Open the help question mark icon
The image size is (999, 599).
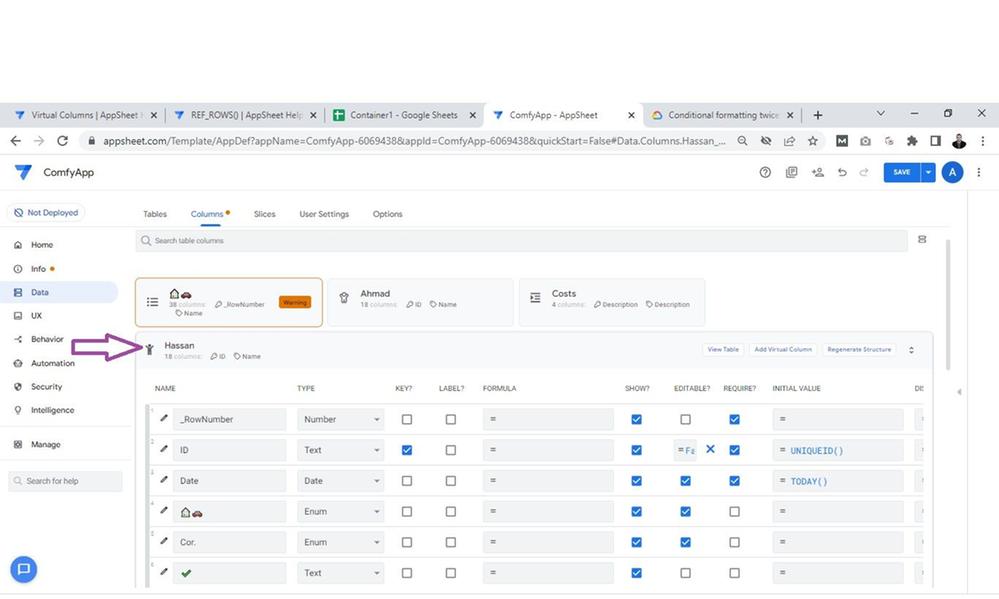tap(765, 172)
